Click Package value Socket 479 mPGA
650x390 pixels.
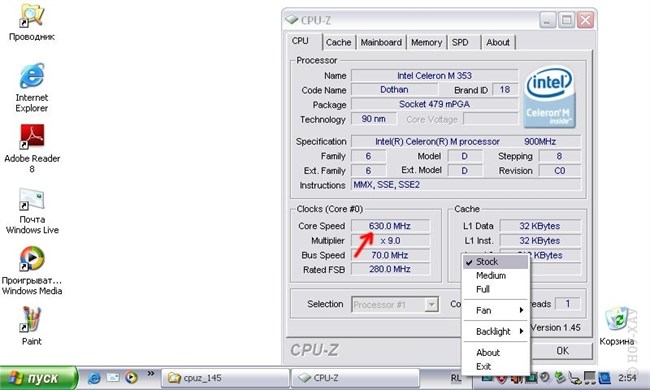pyautogui.click(x=434, y=104)
